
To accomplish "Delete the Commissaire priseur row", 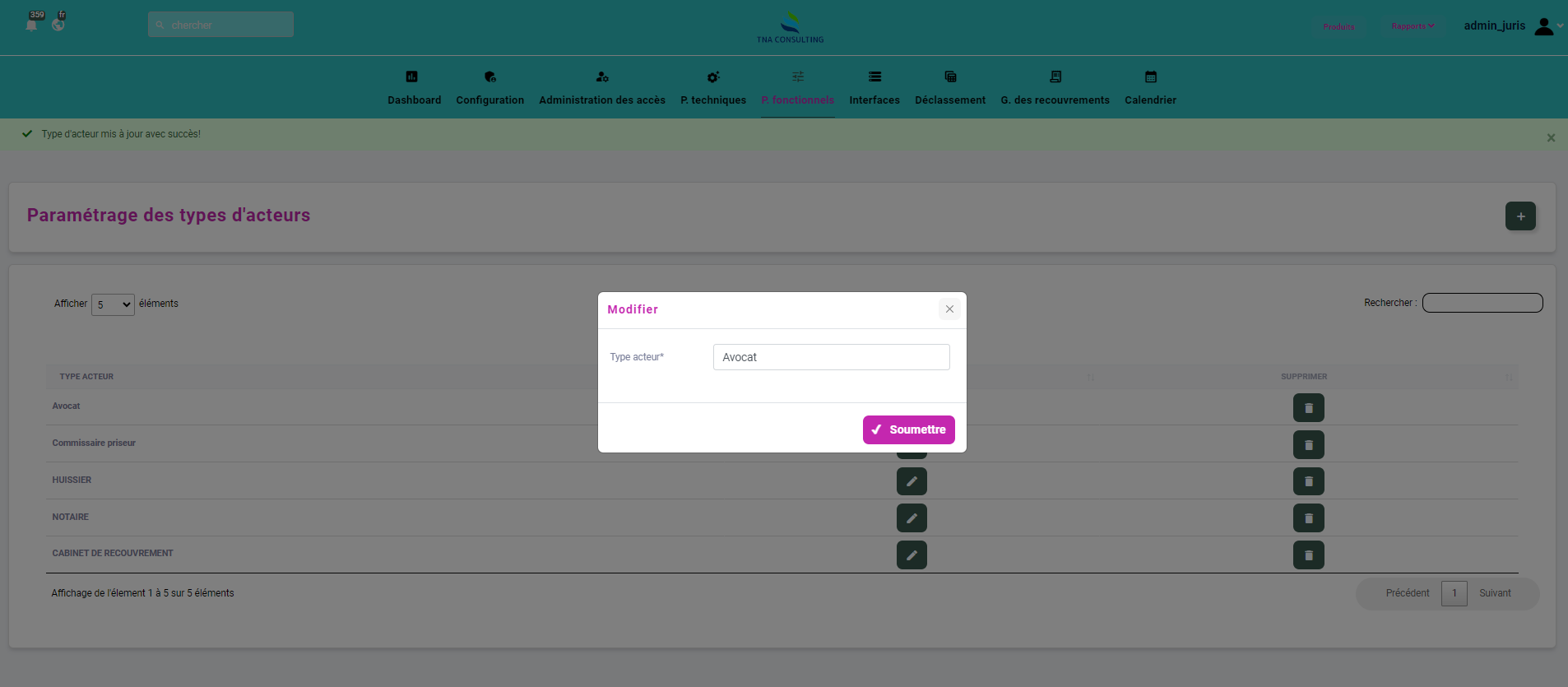I will click(x=1308, y=445).
